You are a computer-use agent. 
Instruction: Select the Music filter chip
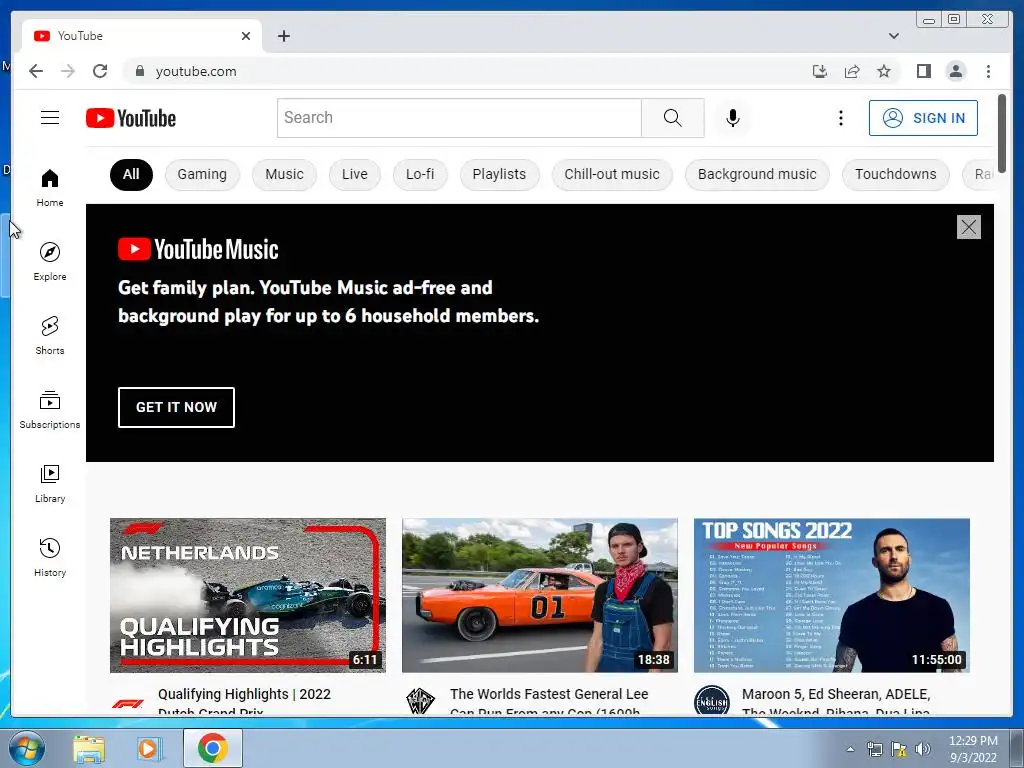coord(284,174)
